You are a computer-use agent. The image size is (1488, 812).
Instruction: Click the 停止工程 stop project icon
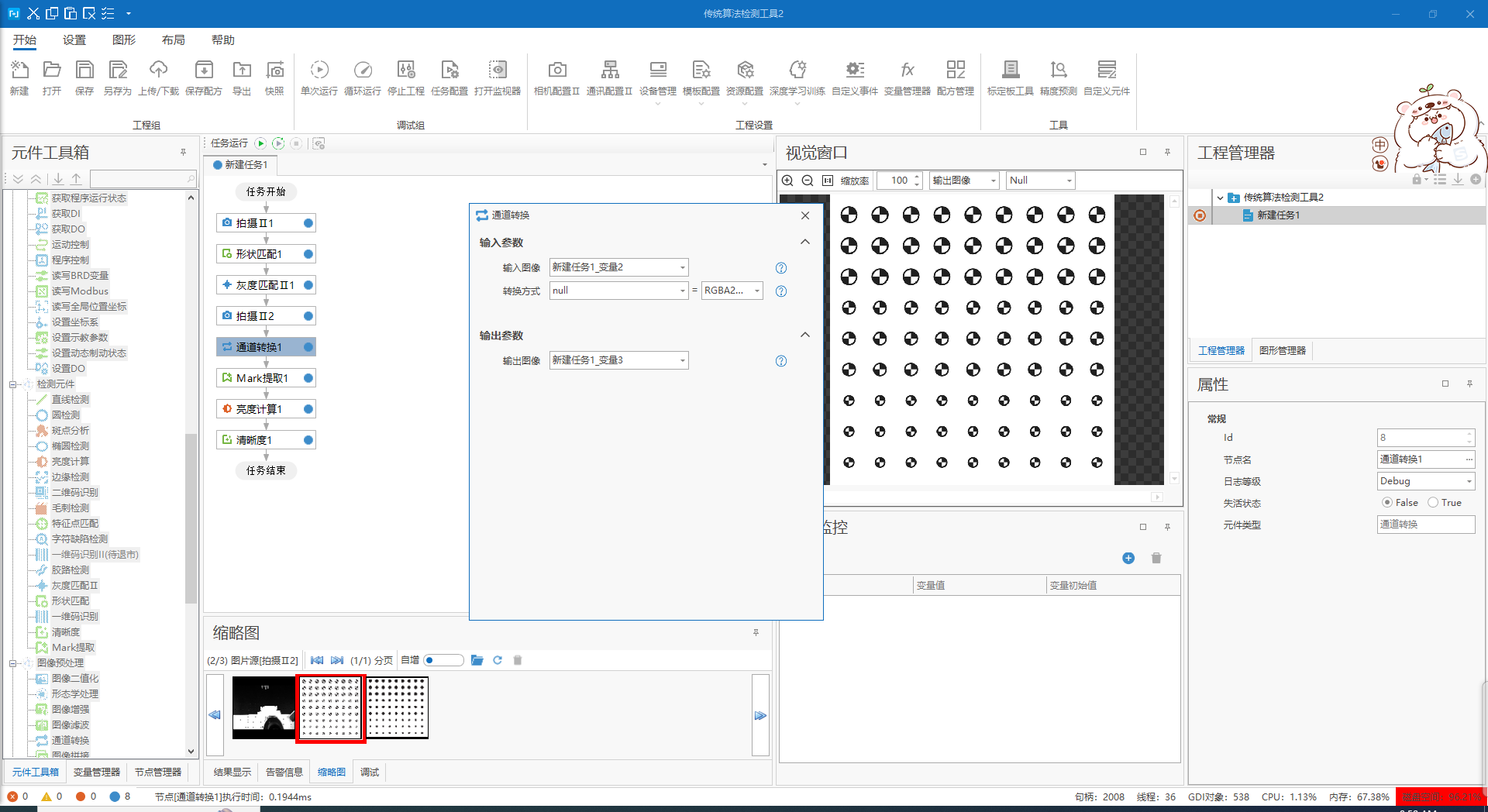pos(406,77)
